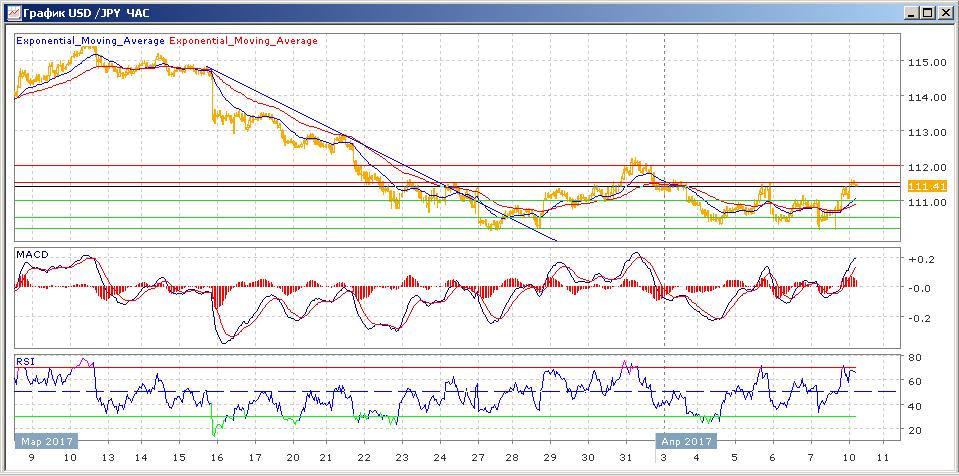
Task: Maximize the USD/JPY chart window
Action: (x=926, y=13)
